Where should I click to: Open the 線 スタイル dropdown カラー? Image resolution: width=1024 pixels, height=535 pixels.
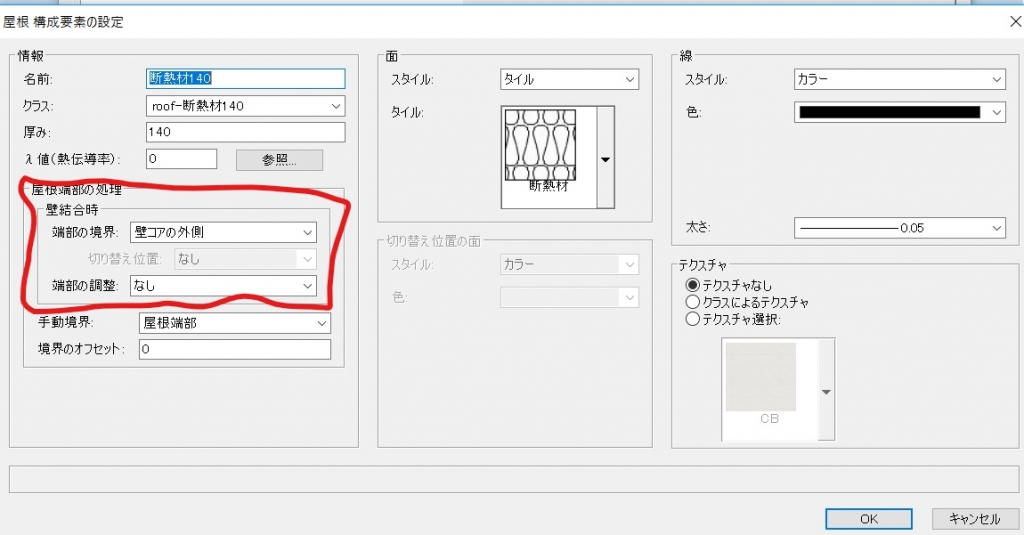899,79
